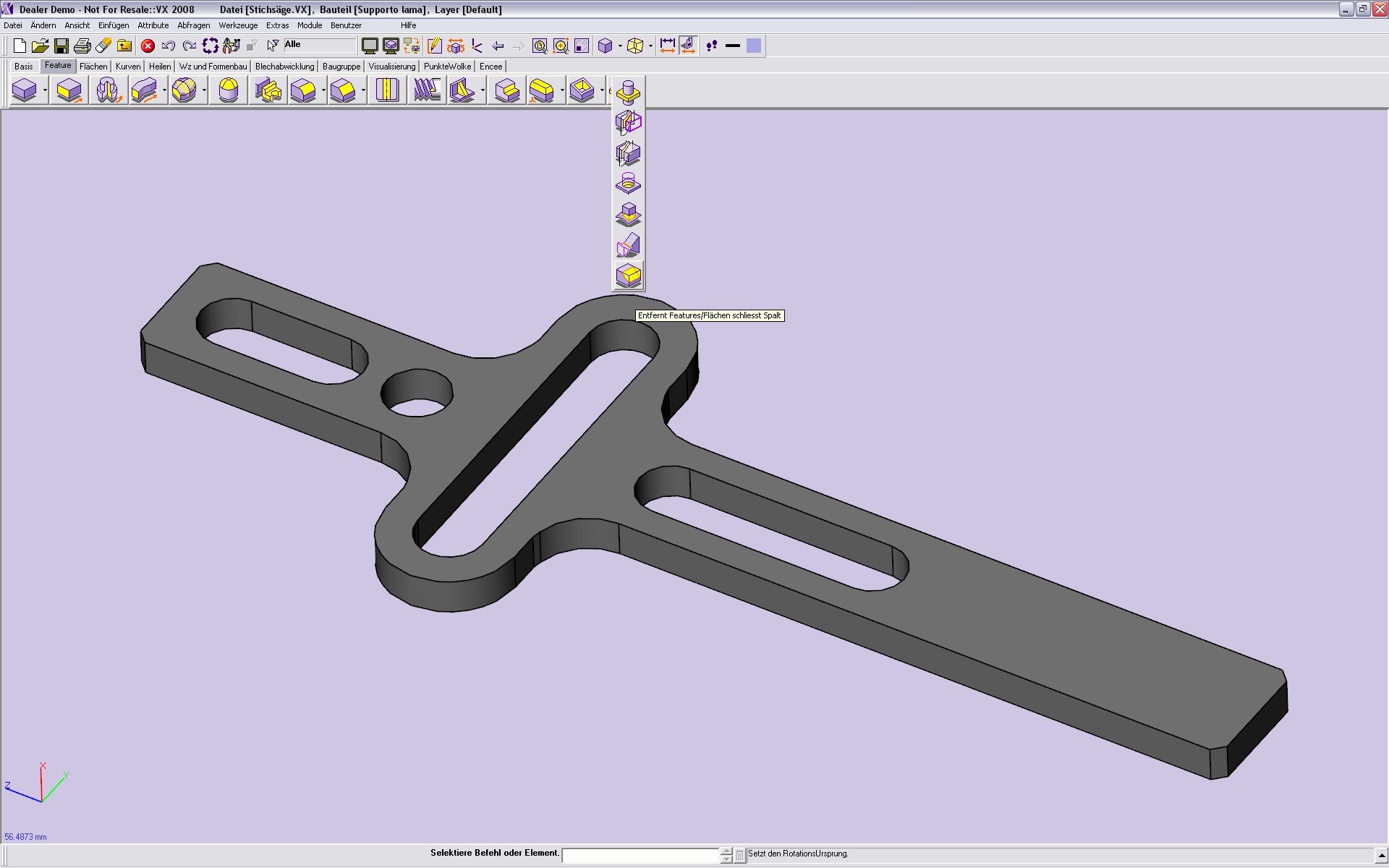Select the cylinder-through-plate icon in flyout
Image resolution: width=1389 pixels, height=868 pixels.
628,92
